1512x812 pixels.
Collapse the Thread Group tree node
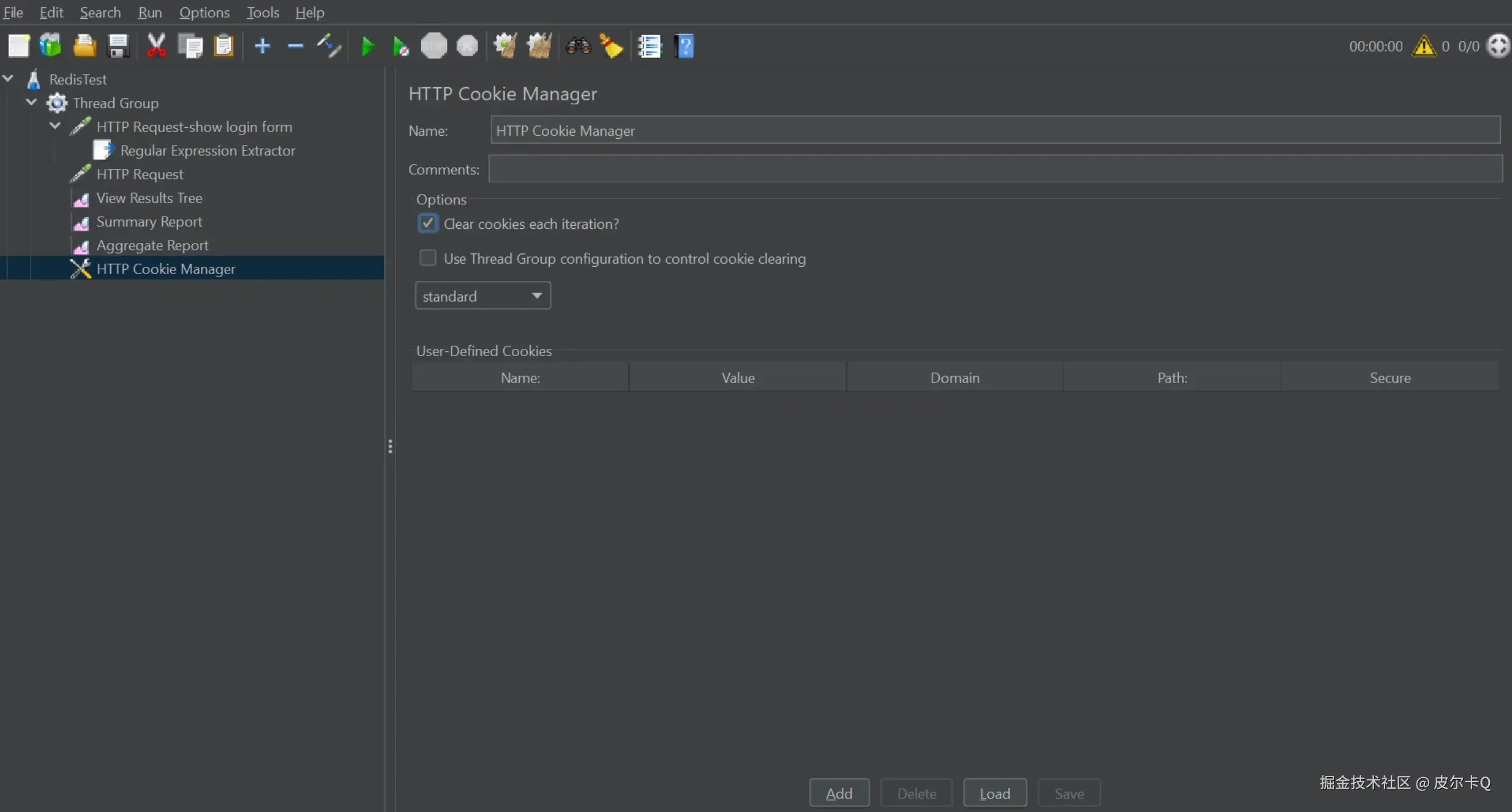click(x=31, y=103)
